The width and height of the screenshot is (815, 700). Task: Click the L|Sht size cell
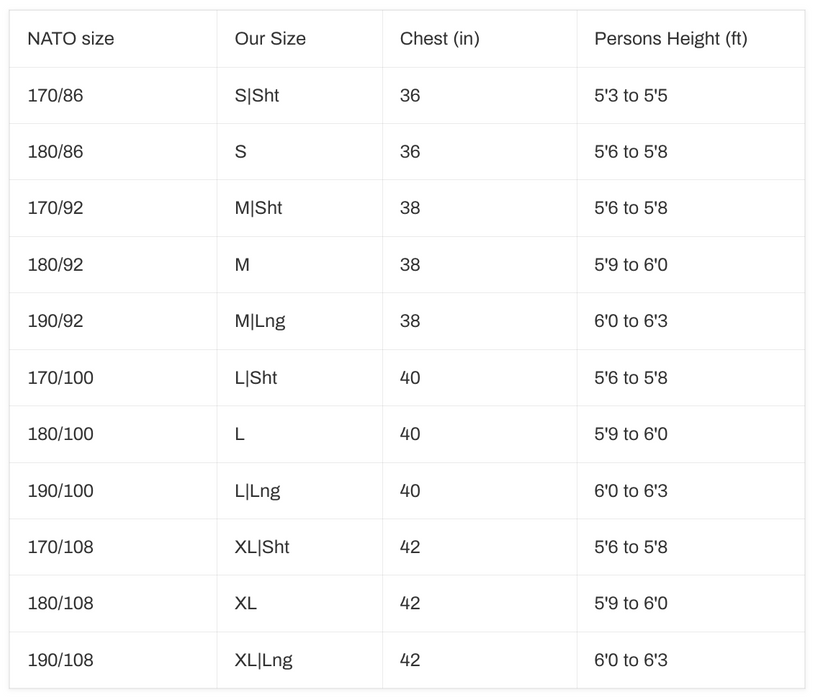pyautogui.click(x=256, y=378)
